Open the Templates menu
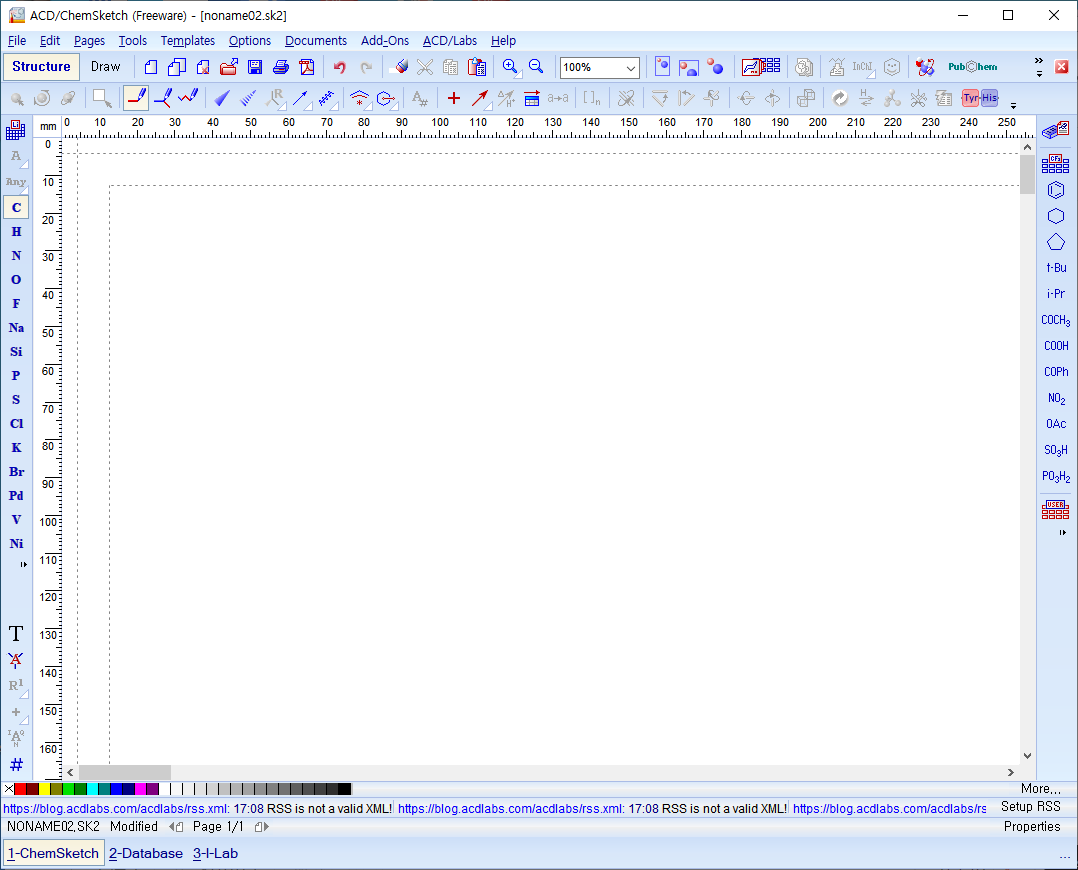Image resolution: width=1078 pixels, height=870 pixels. tap(188, 41)
